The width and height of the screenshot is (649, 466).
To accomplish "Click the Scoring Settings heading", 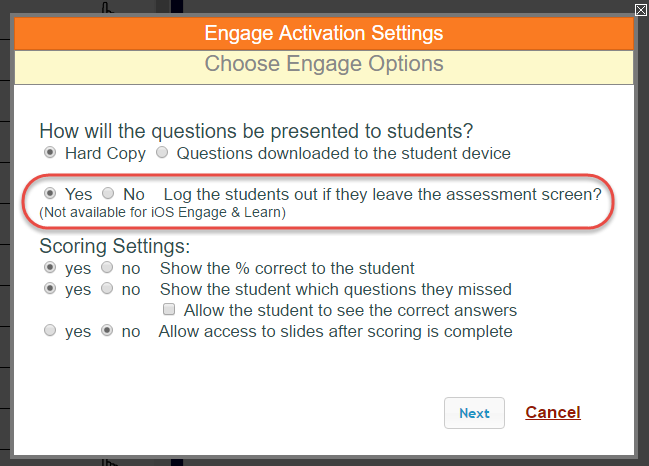I will [x=115, y=246].
